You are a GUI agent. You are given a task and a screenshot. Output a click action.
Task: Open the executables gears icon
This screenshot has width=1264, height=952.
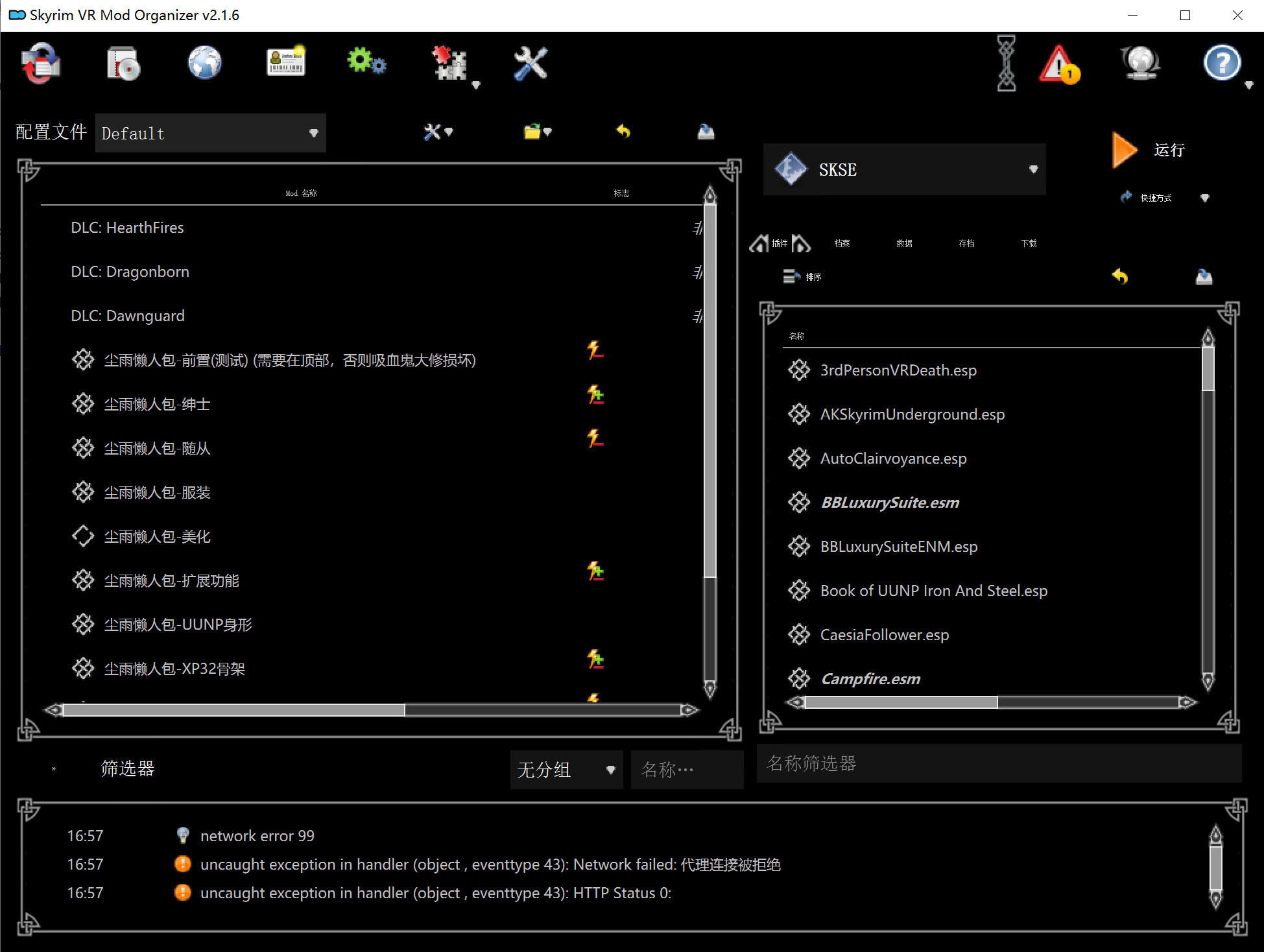pyautogui.click(x=366, y=64)
